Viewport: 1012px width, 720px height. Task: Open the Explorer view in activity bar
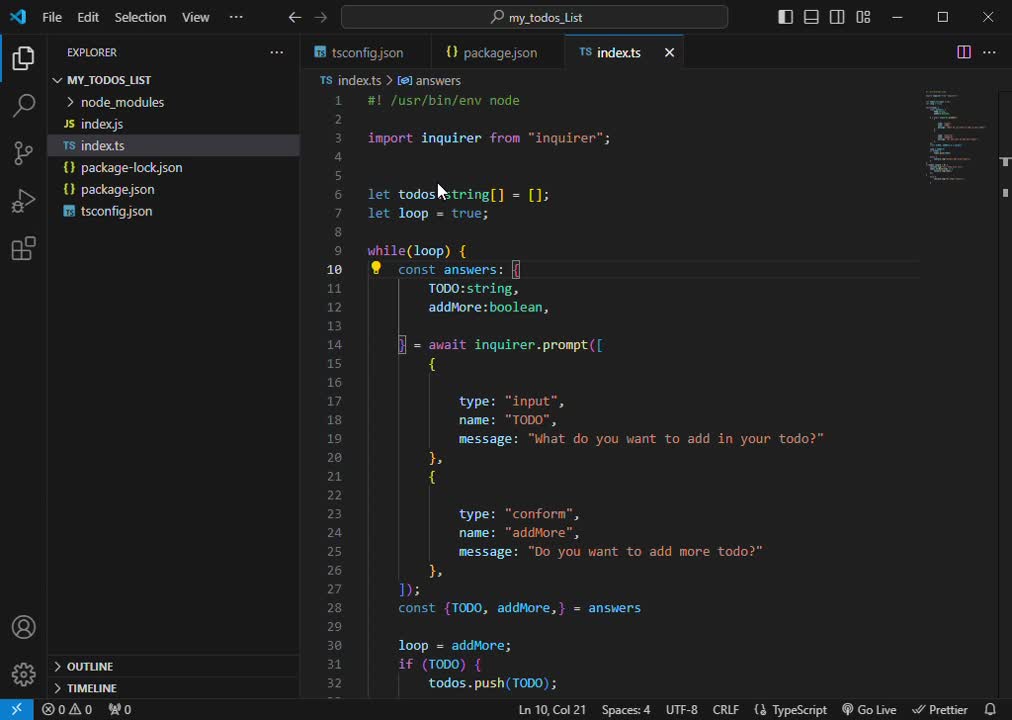pos(23,58)
